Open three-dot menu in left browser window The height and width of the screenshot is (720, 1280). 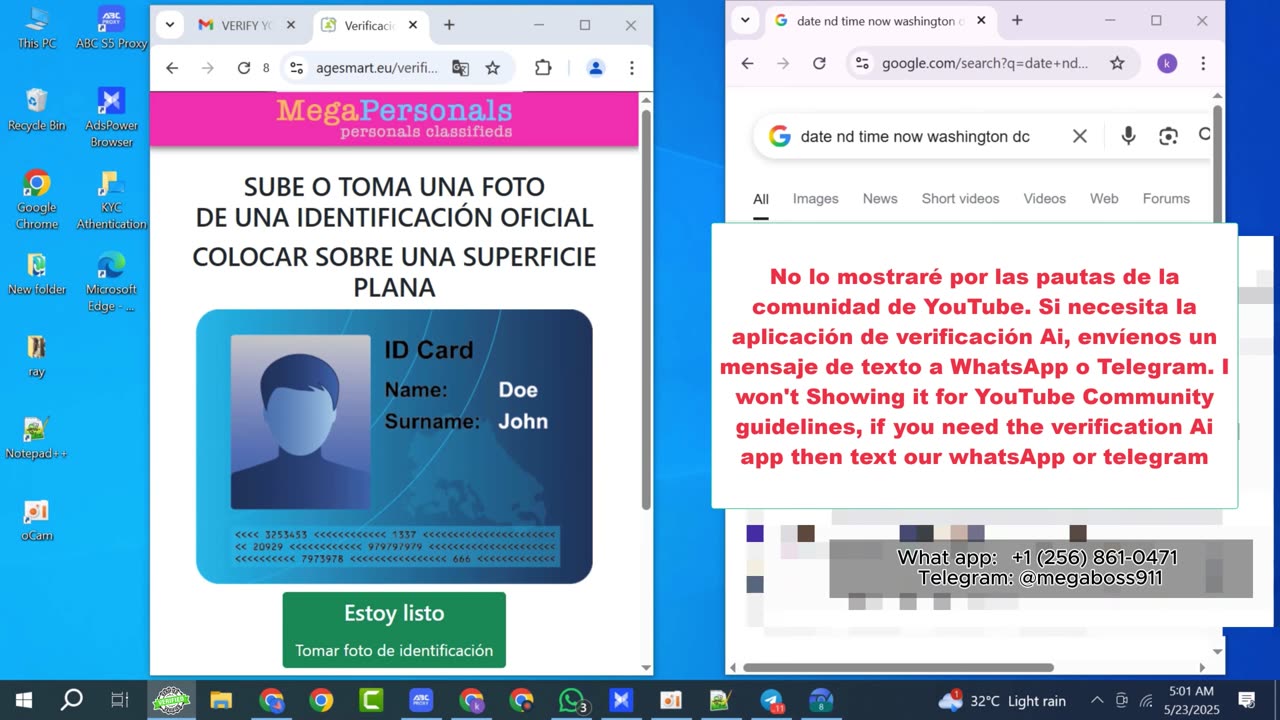[631, 68]
